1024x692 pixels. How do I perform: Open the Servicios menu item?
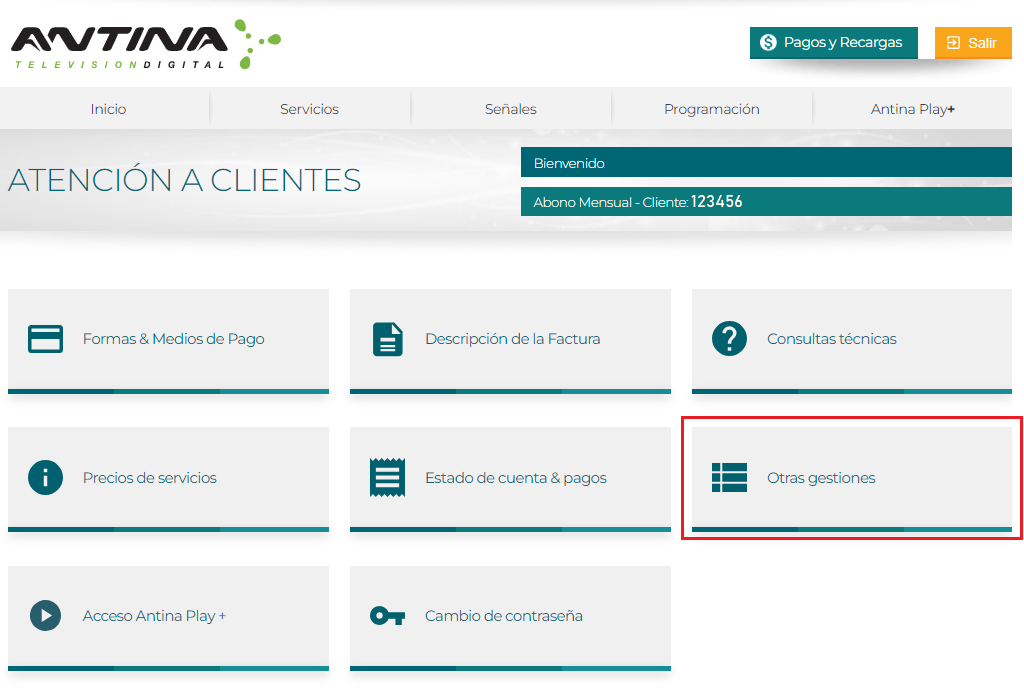pyautogui.click(x=309, y=109)
